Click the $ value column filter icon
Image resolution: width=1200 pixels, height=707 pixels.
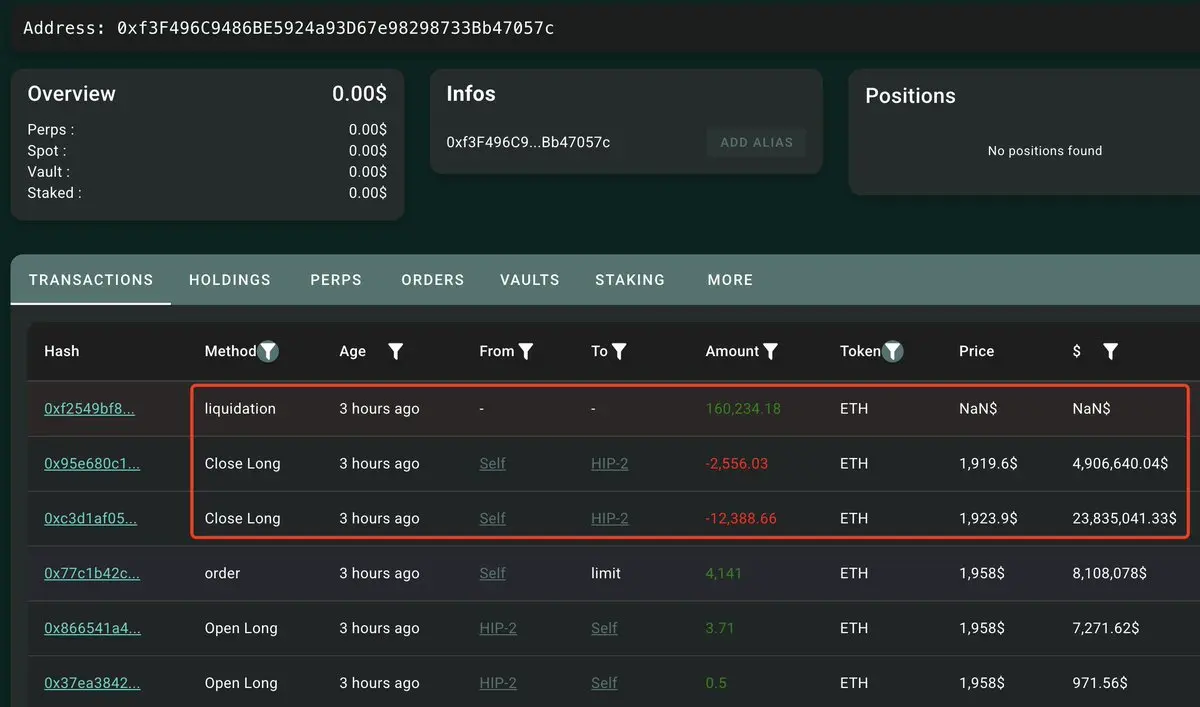point(1110,351)
